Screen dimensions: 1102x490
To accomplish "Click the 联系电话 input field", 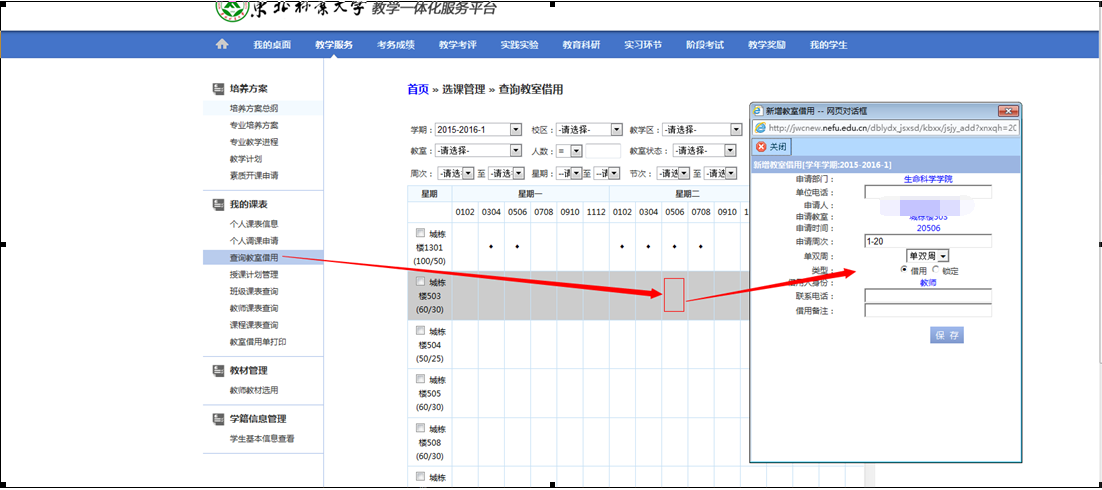I will pos(927,296).
